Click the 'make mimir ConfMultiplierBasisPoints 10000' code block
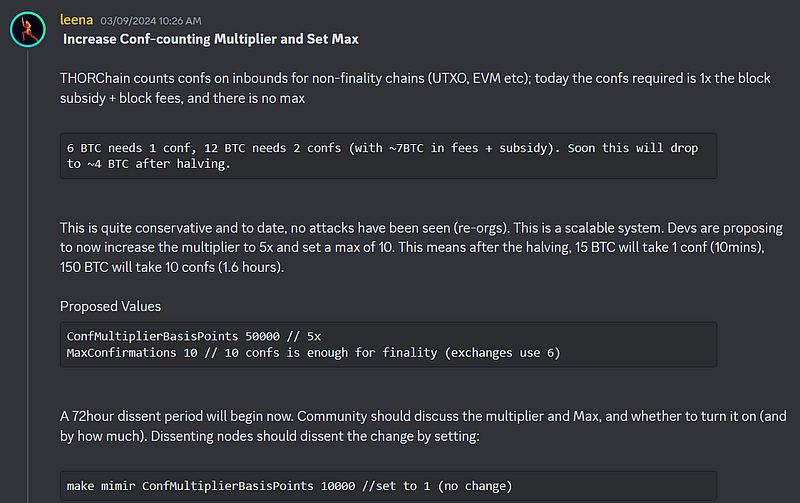 click(x=388, y=486)
